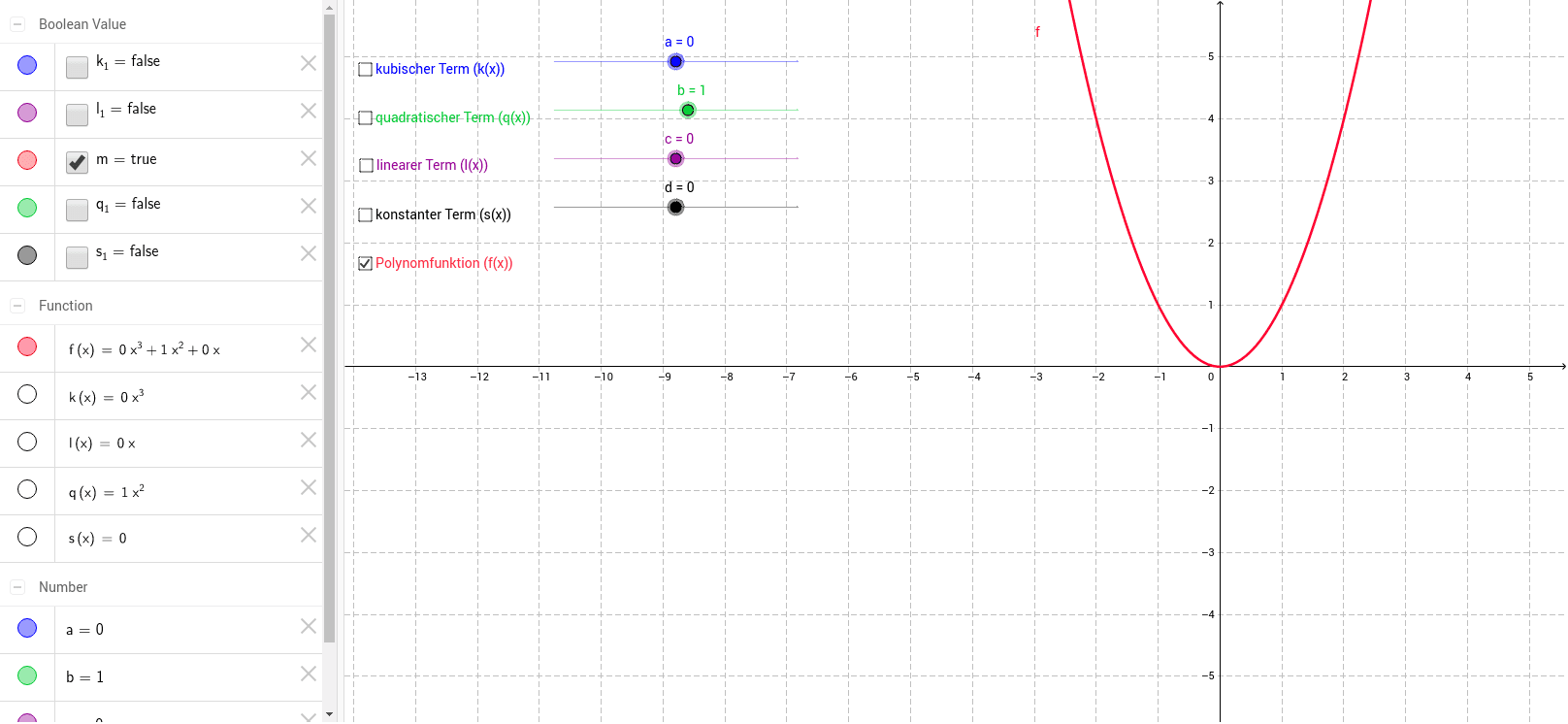Image resolution: width=1568 pixels, height=724 pixels.
Task: Enable the quadratischer Term (q(x)) checkbox
Action: click(366, 117)
